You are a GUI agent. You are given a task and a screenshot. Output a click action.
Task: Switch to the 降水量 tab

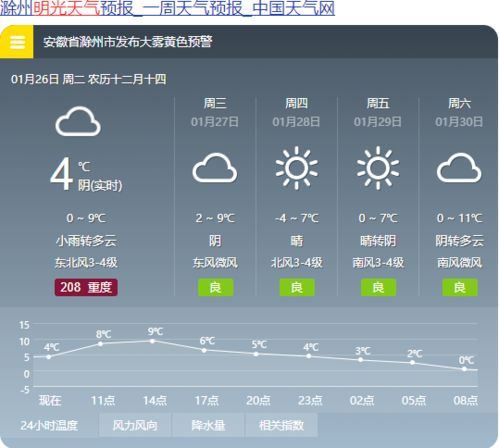[208, 425]
